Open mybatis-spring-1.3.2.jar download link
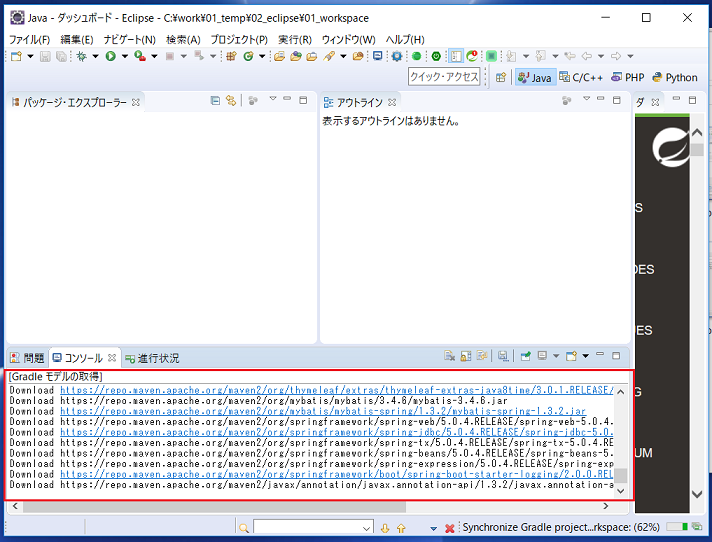The height and width of the screenshot is (542, 712). pos(323,411)
